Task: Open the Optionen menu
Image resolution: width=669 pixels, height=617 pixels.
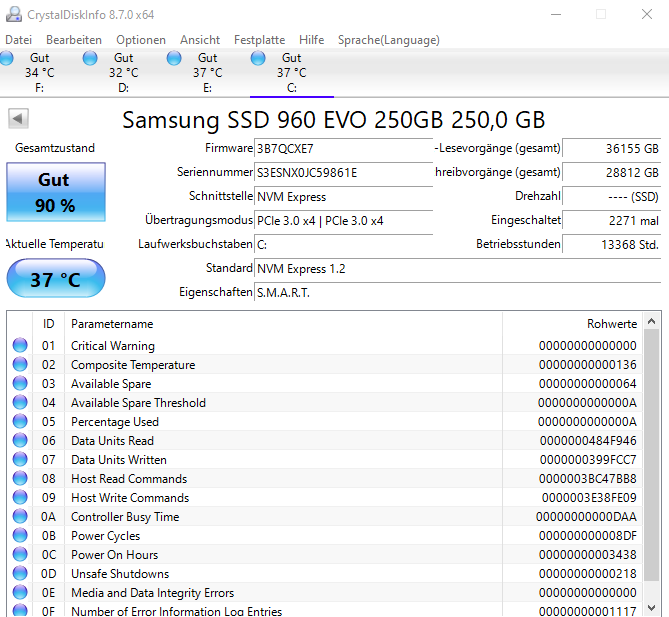Action: tap(141, 40)
